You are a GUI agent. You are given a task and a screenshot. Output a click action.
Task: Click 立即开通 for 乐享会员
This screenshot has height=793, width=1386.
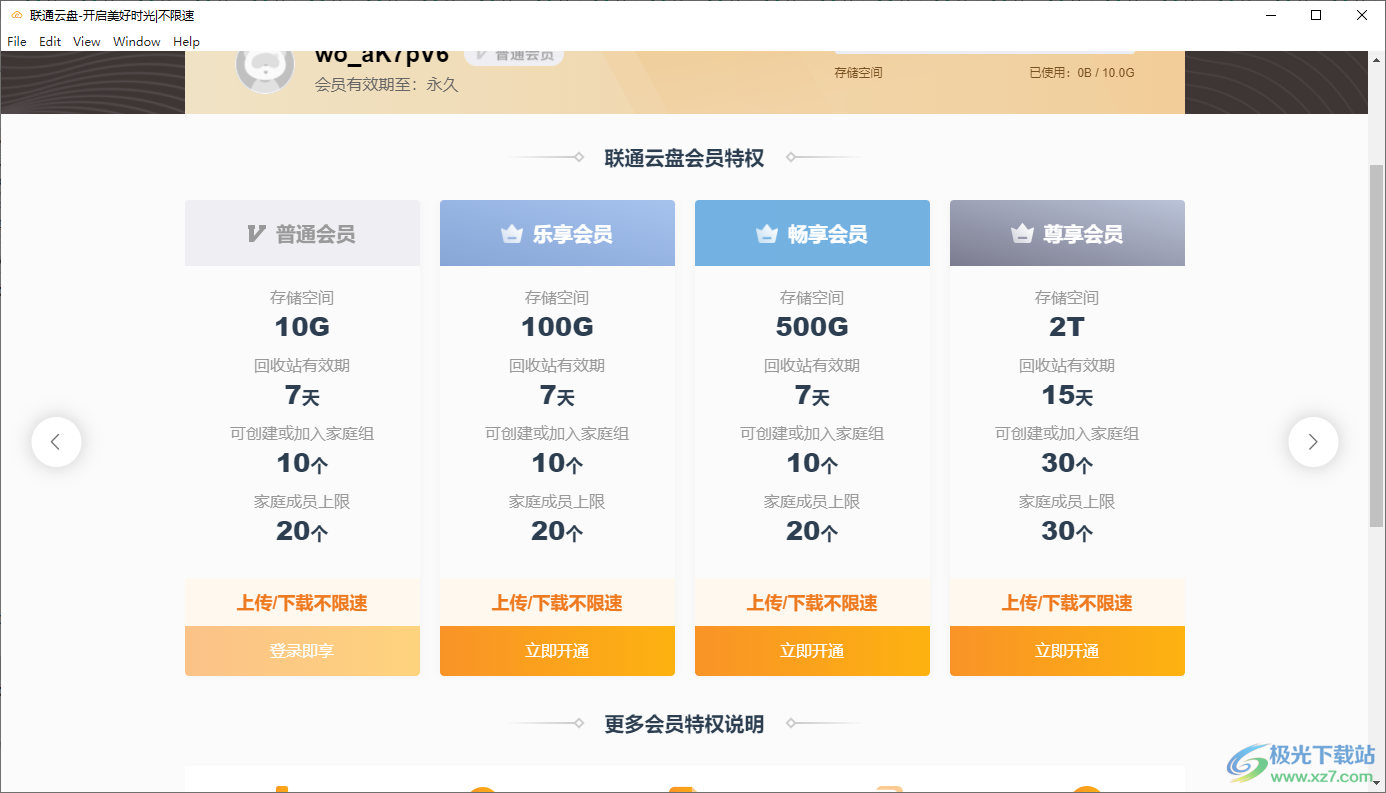point(557,651)
